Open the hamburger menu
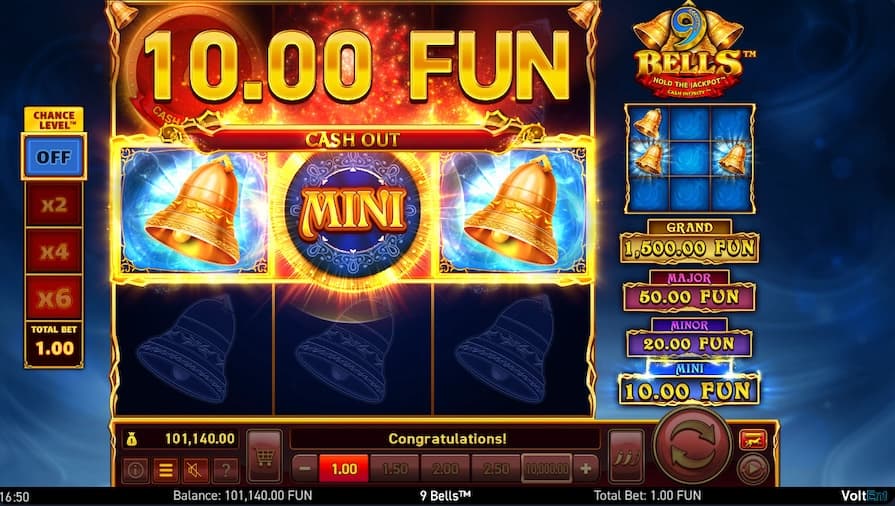Image resolution: width=895 pixels, height=506 pixels. [166, 469]
